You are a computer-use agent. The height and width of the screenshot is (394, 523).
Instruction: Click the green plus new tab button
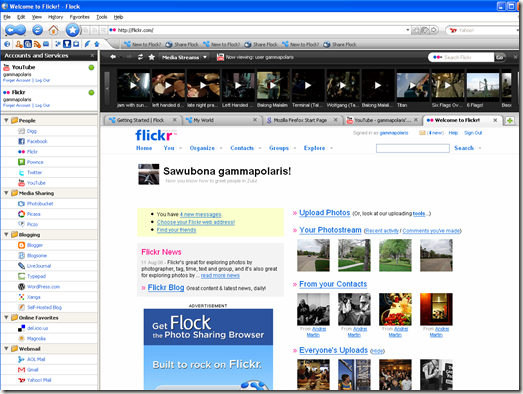pos(510,120)
